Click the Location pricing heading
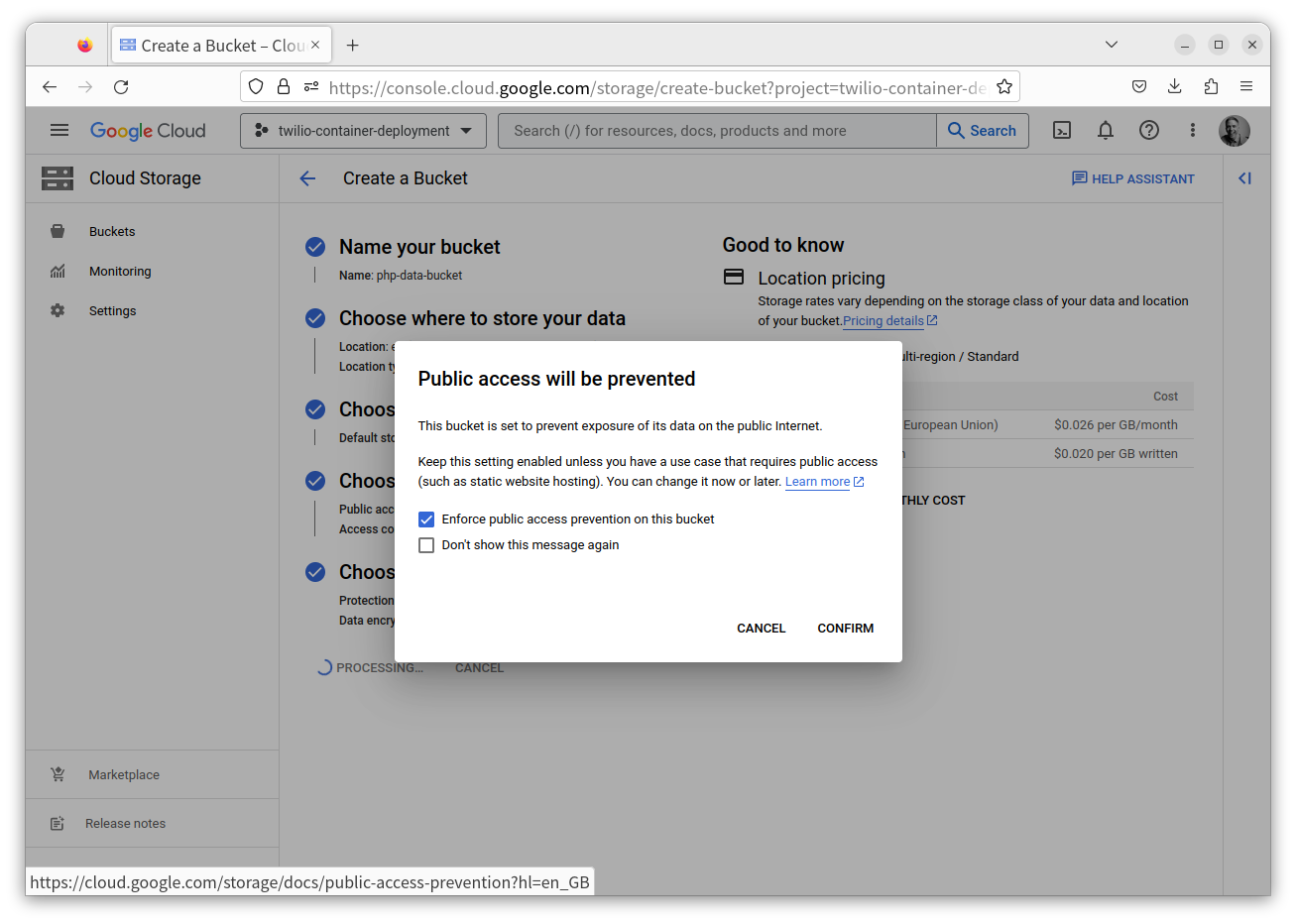Screen dimensions: 1296x924 pos(821,279)
